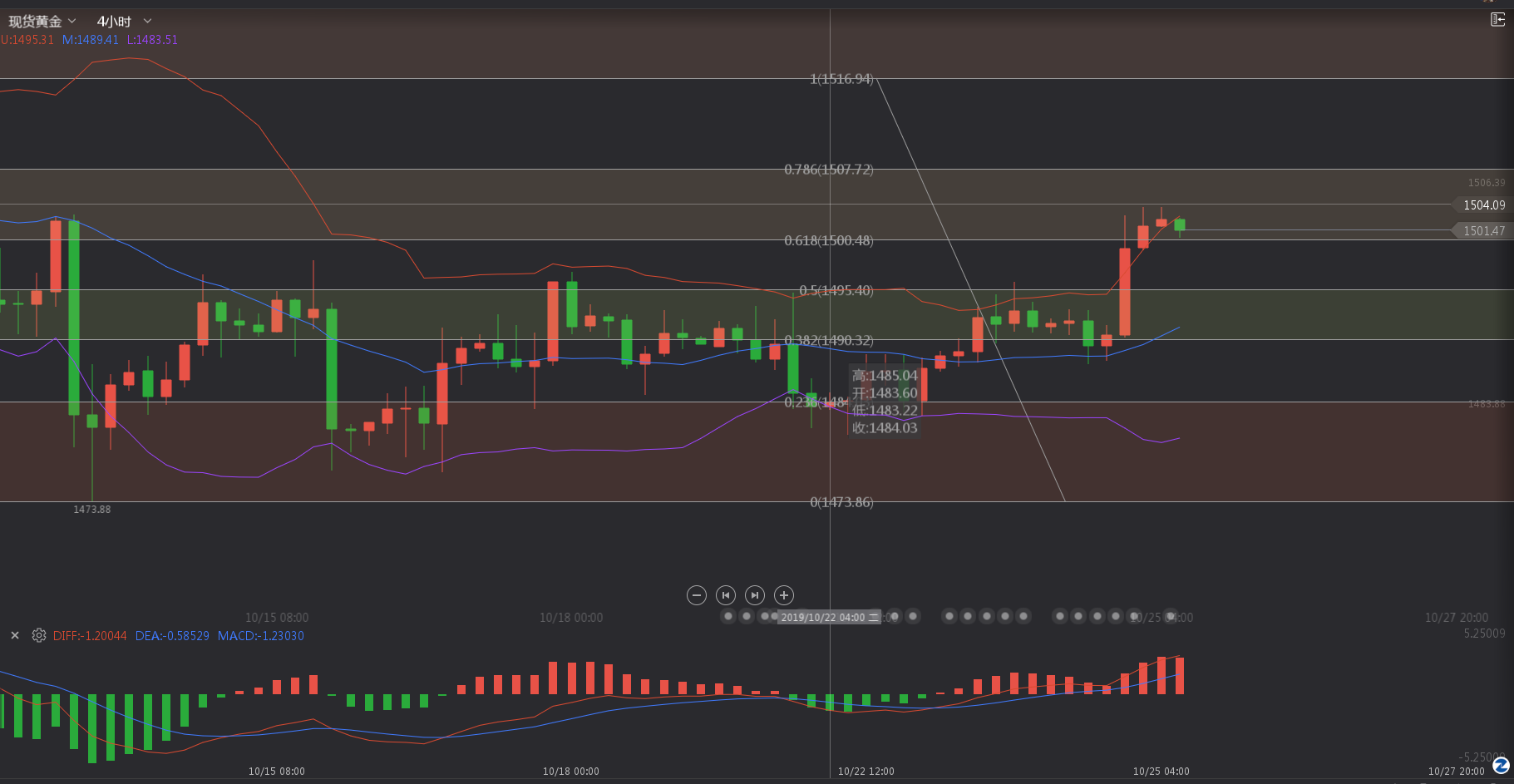1514x784 pixels.
Task: Click the 10/25 04:00 bottom time axis label
Action: 1161,772
